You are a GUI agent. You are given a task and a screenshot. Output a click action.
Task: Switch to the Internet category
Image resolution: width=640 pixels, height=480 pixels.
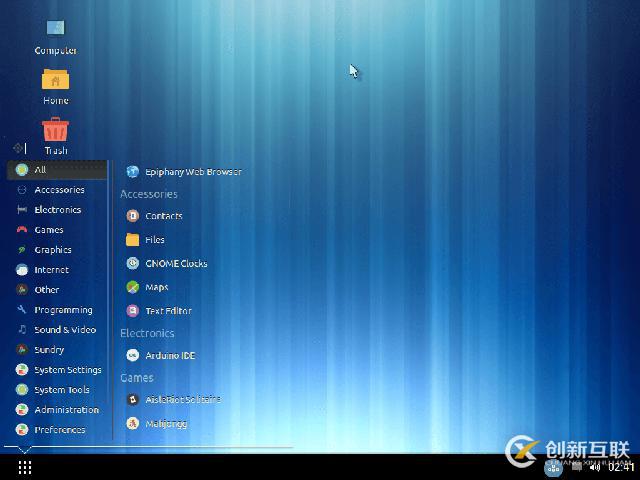point(51,270)
